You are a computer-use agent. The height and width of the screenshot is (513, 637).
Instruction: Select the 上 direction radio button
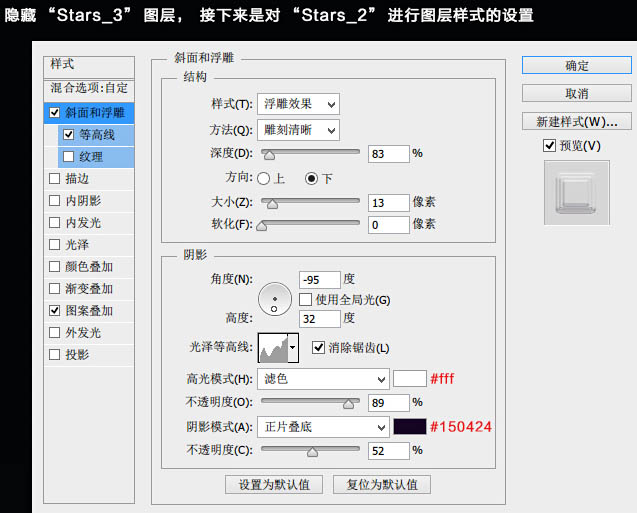click(x=263, y=178)
